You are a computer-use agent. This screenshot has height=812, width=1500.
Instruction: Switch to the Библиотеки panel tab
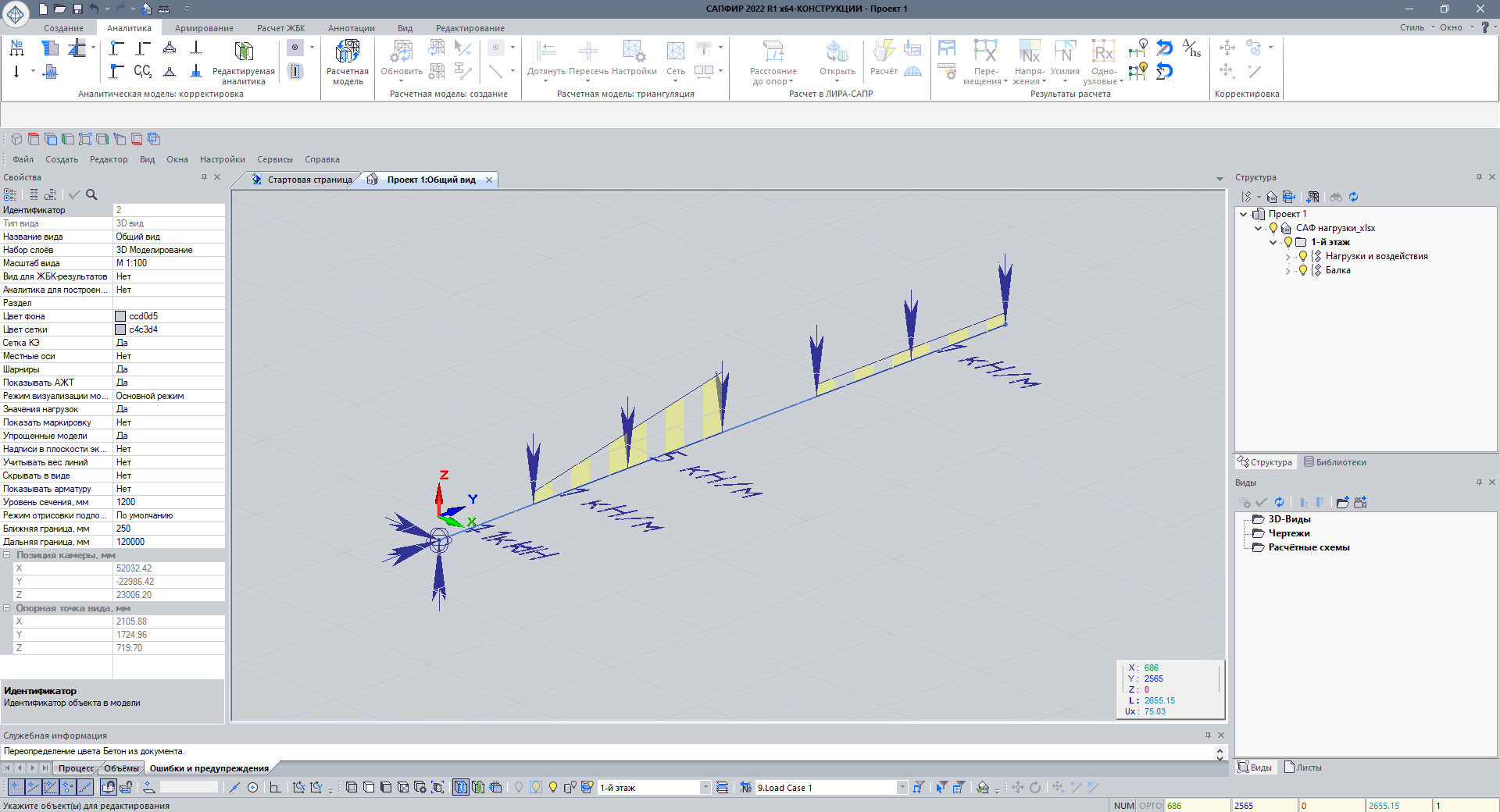[1334, 462]
